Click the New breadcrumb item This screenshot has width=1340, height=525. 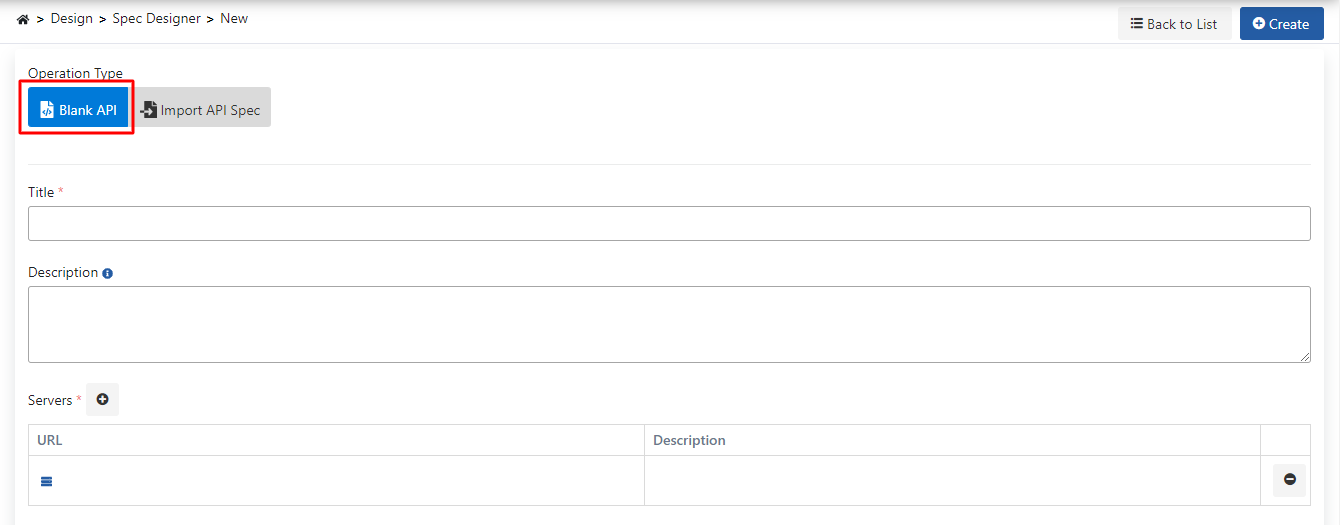tap(234, 18)
